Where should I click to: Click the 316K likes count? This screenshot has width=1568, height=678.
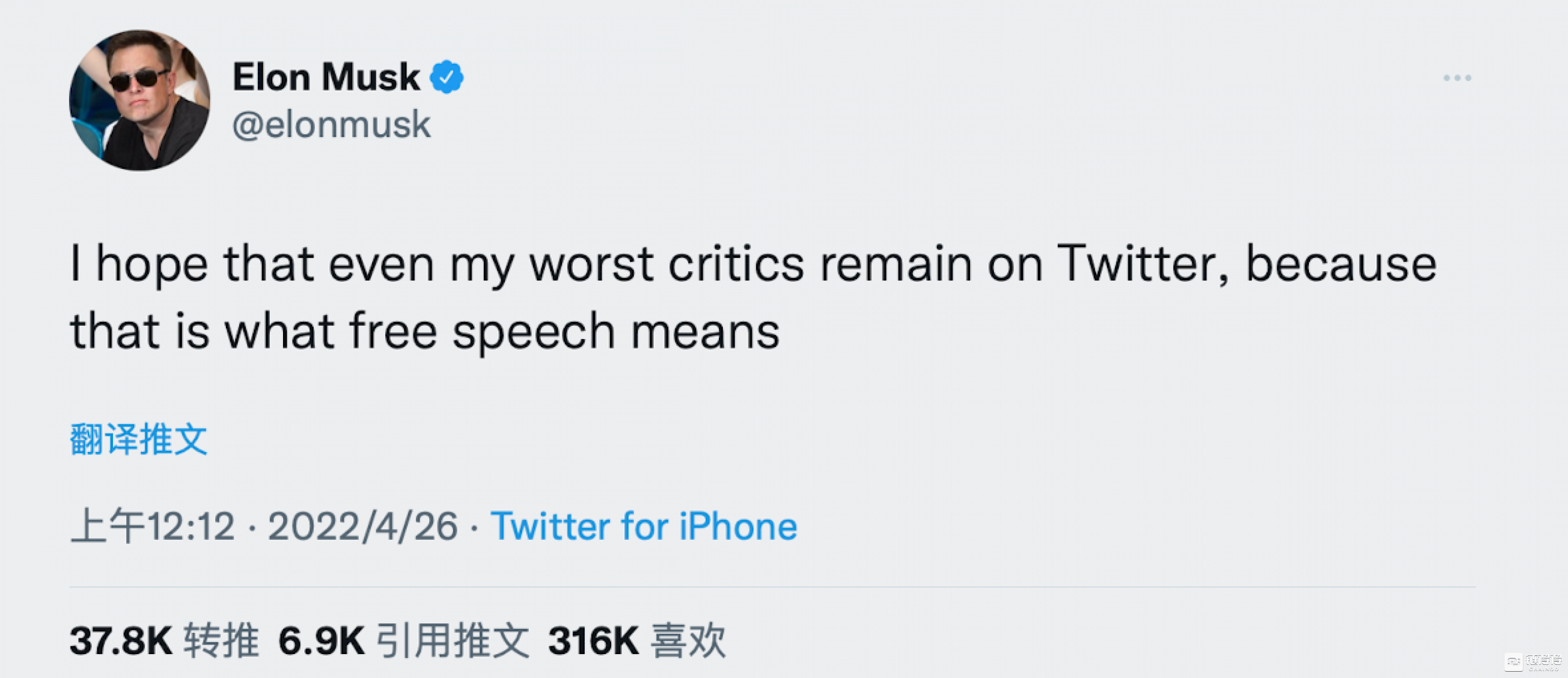click(x=593, y=641)
